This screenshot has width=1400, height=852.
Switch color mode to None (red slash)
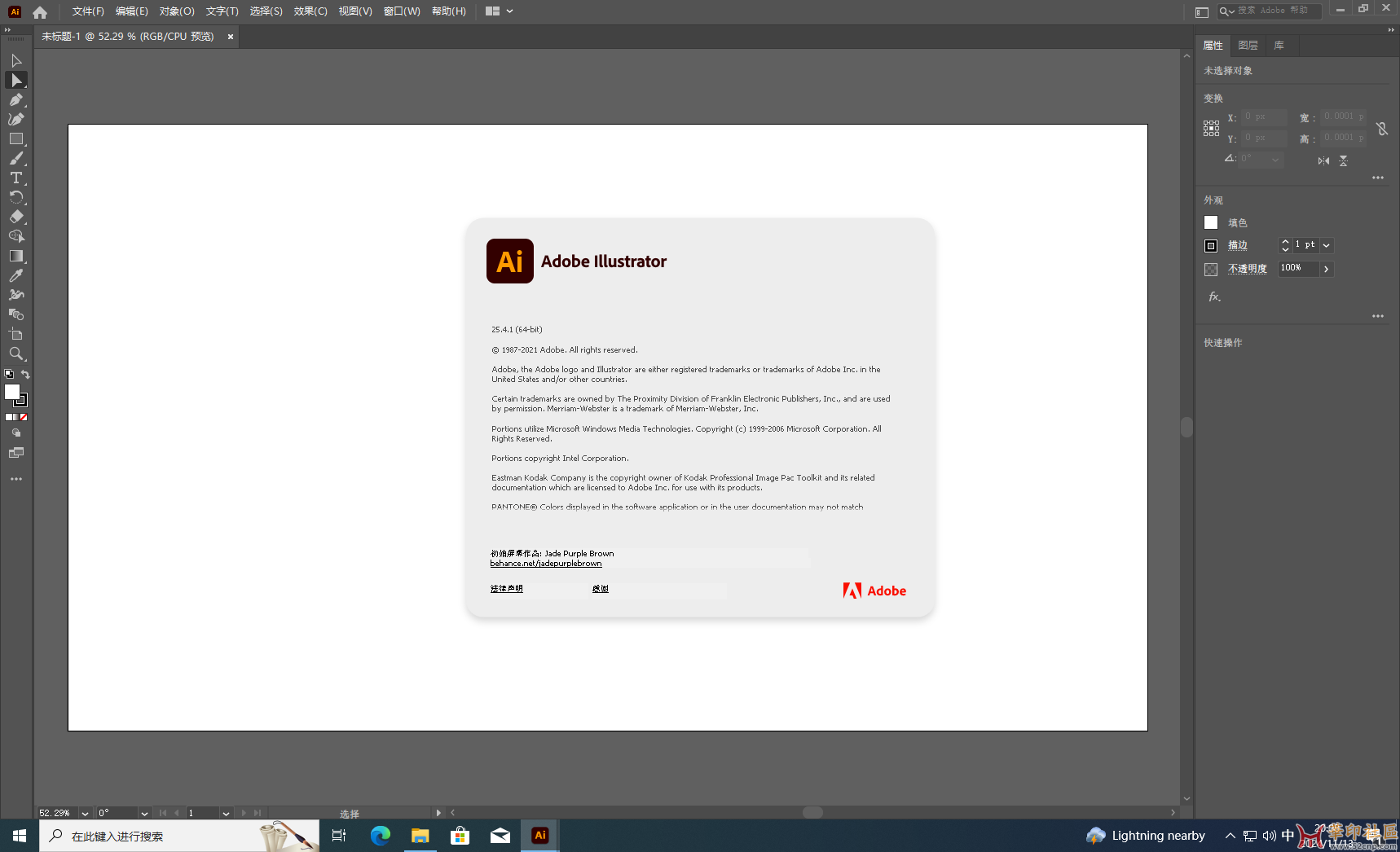24,417
